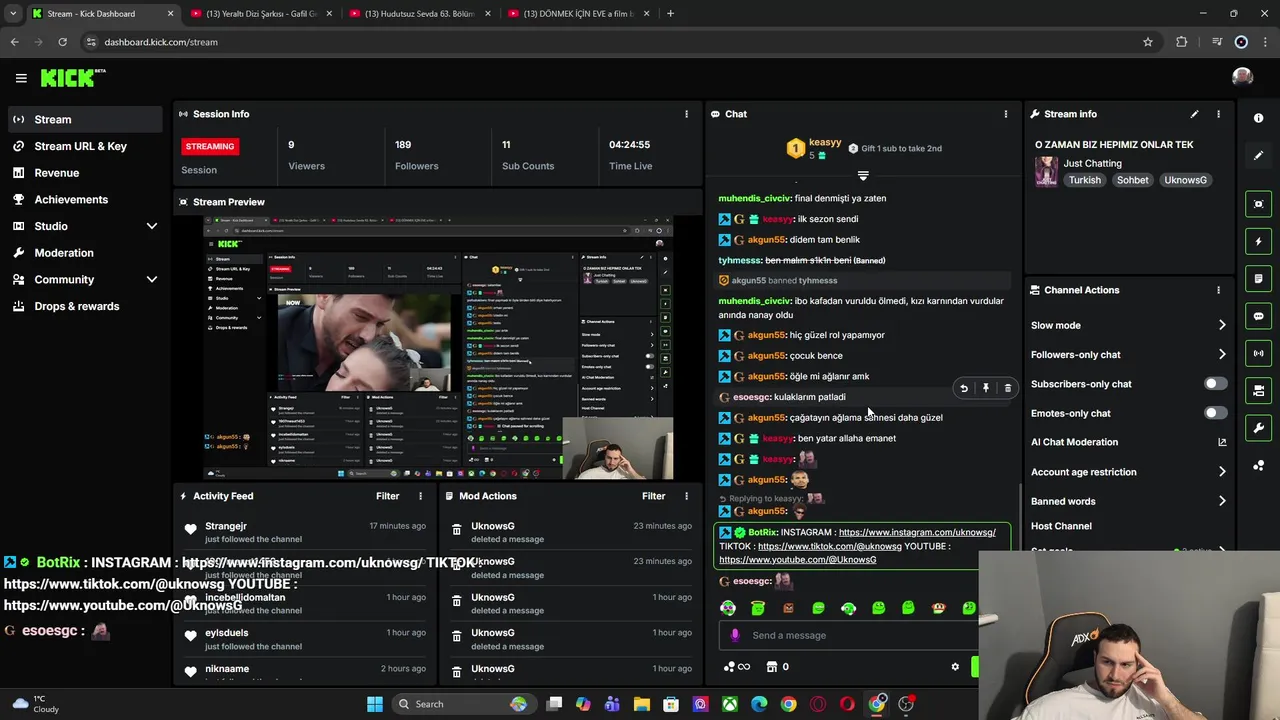Toggle Emotes-only chat switch

[x=1215, y=413]
